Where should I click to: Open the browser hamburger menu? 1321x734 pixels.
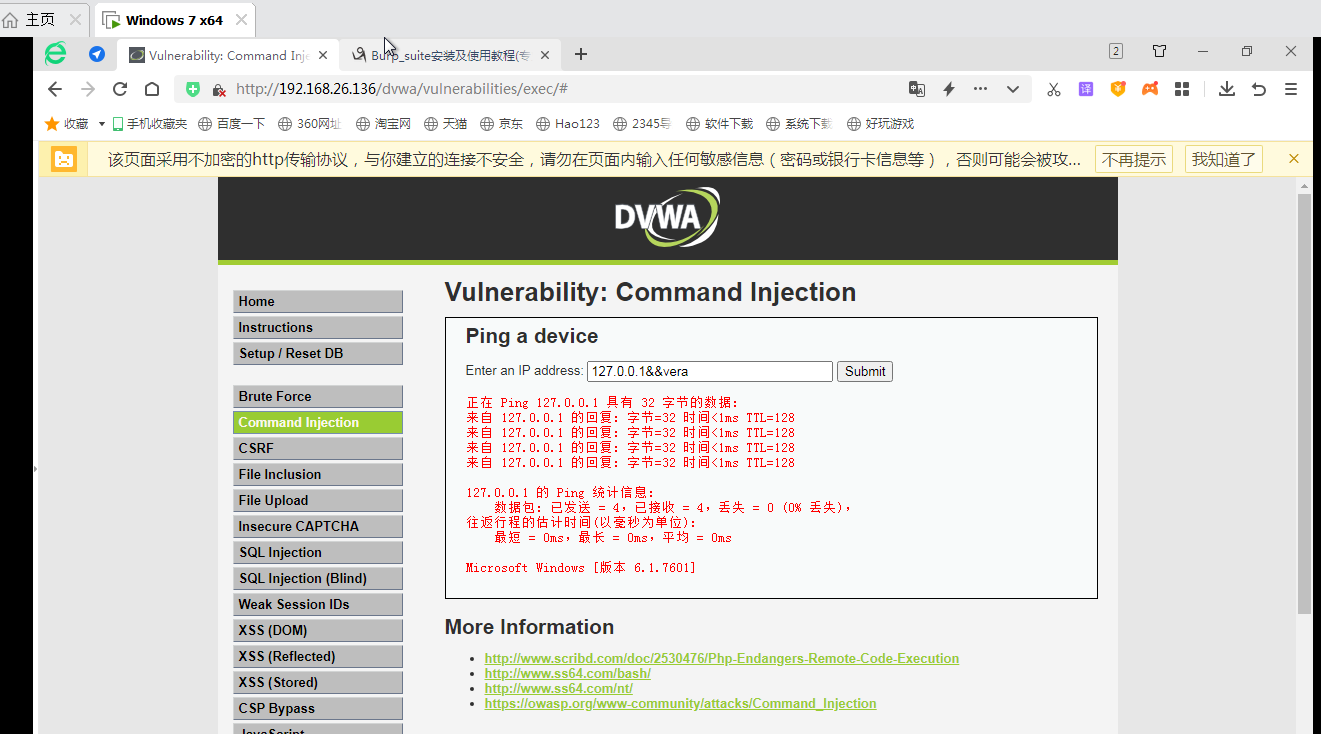click(x=1291, y=89)
